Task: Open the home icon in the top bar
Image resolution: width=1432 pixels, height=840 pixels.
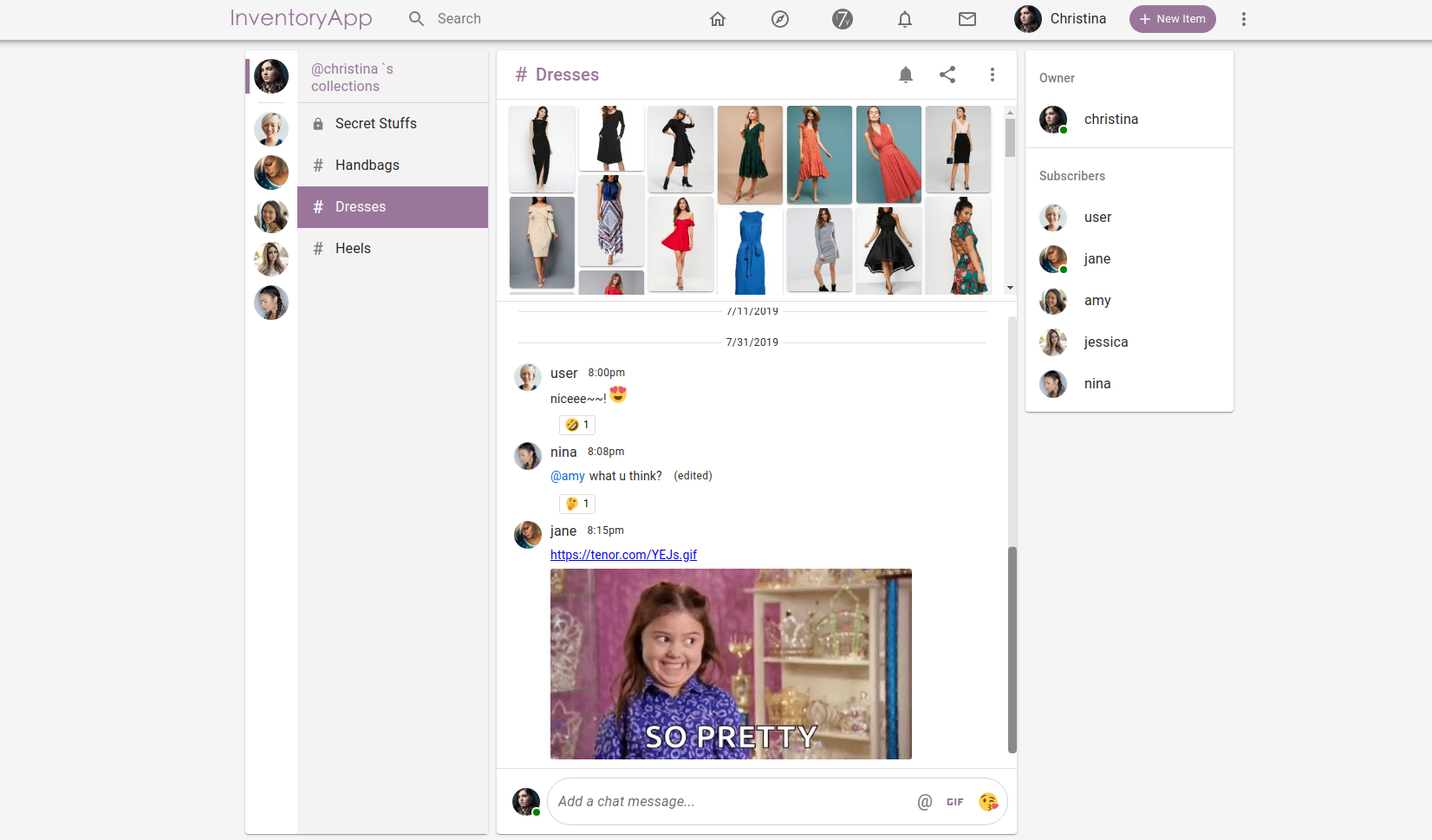Action: (717, 19)
